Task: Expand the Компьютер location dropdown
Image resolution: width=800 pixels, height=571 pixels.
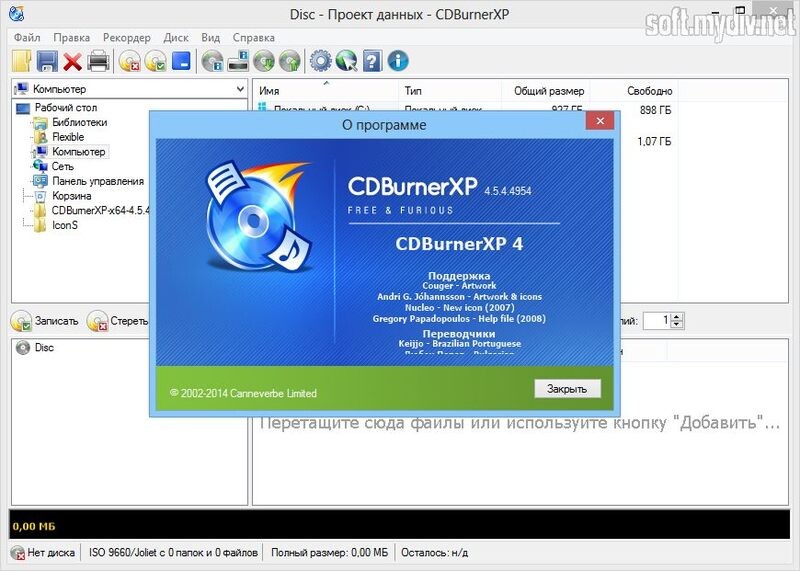Action: click(240, 89)
